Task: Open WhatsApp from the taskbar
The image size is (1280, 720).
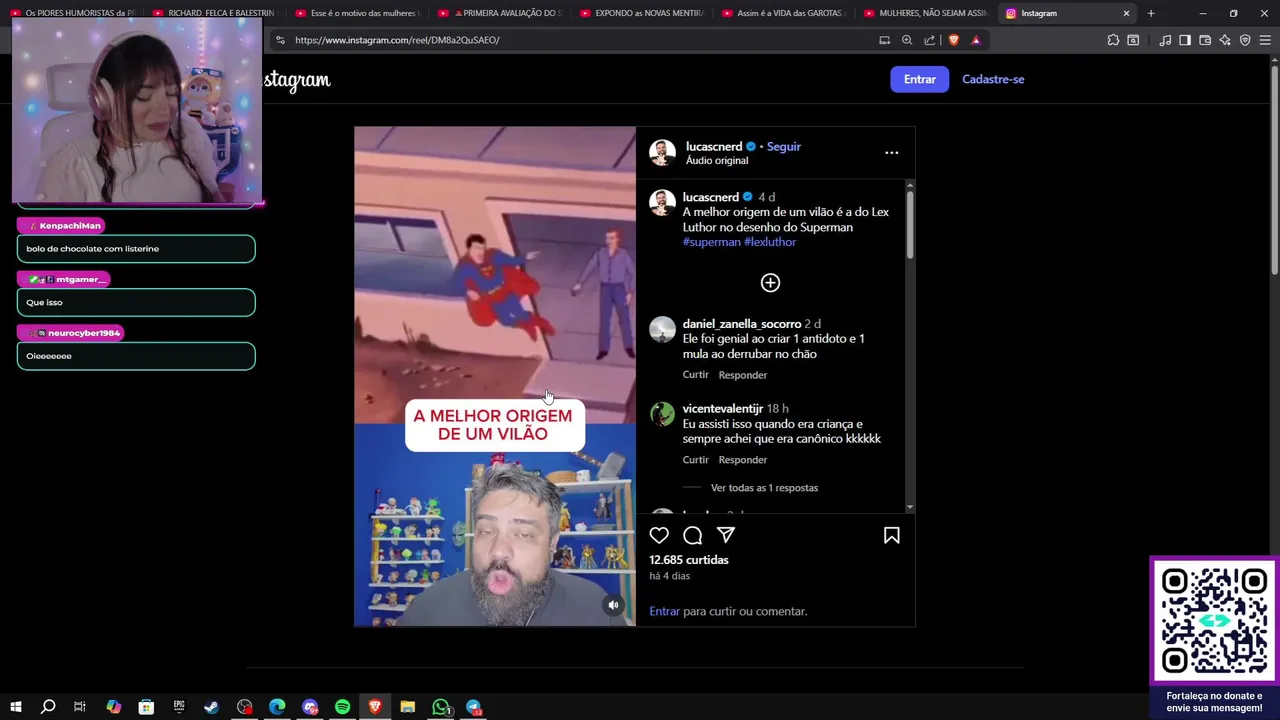Action: 441,707
